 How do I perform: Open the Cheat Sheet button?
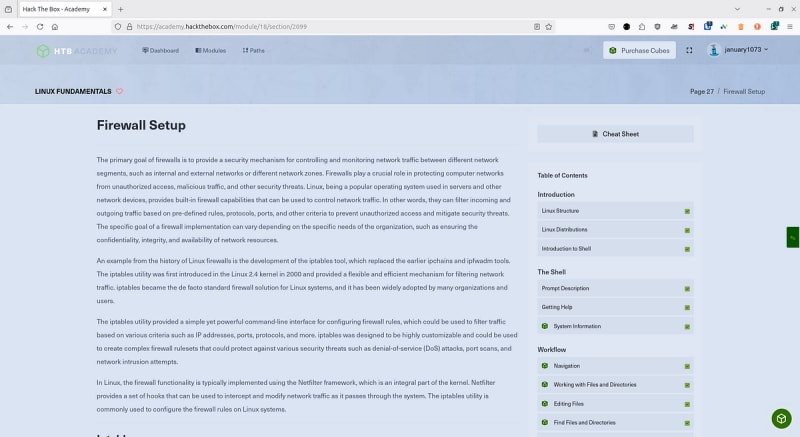(x=615, y=133)
